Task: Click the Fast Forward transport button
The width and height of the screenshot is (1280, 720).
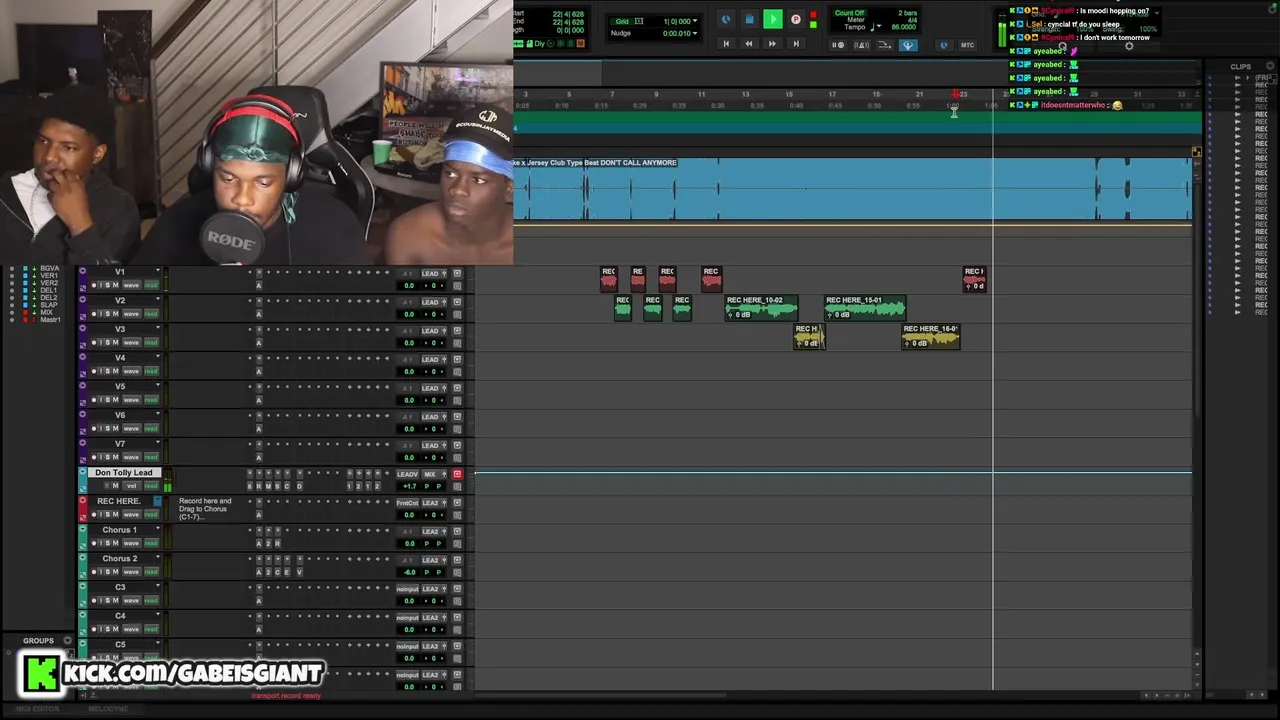Action: pos(772,44)
